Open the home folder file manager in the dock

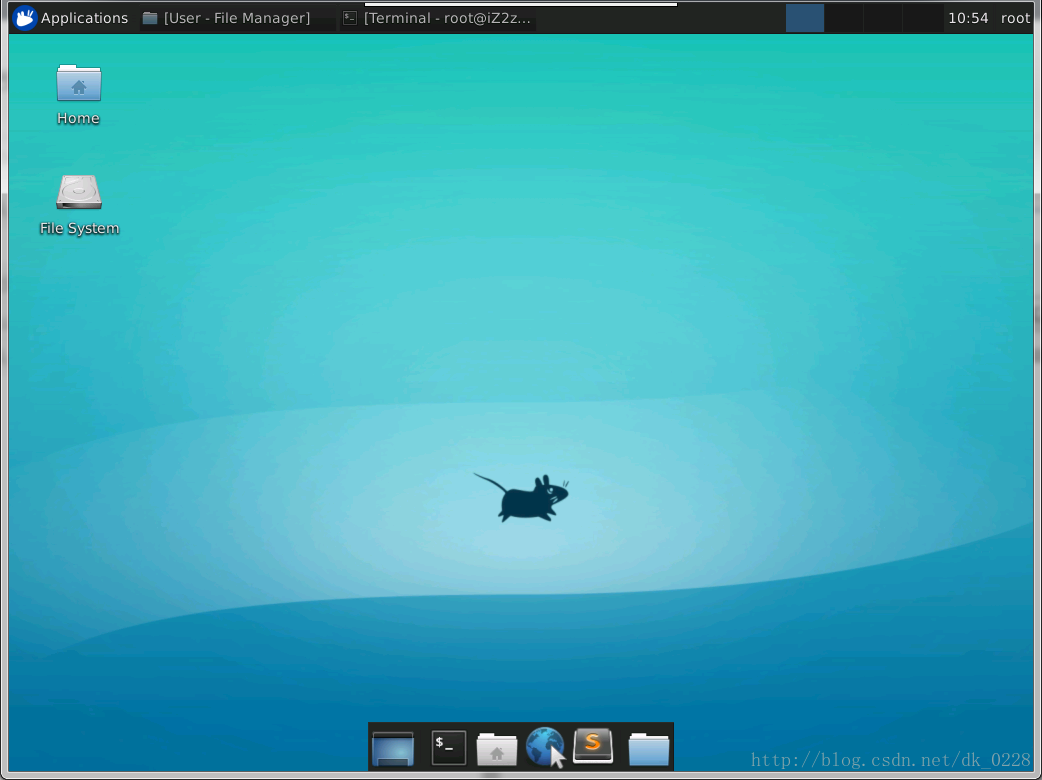tap(496, 749)
